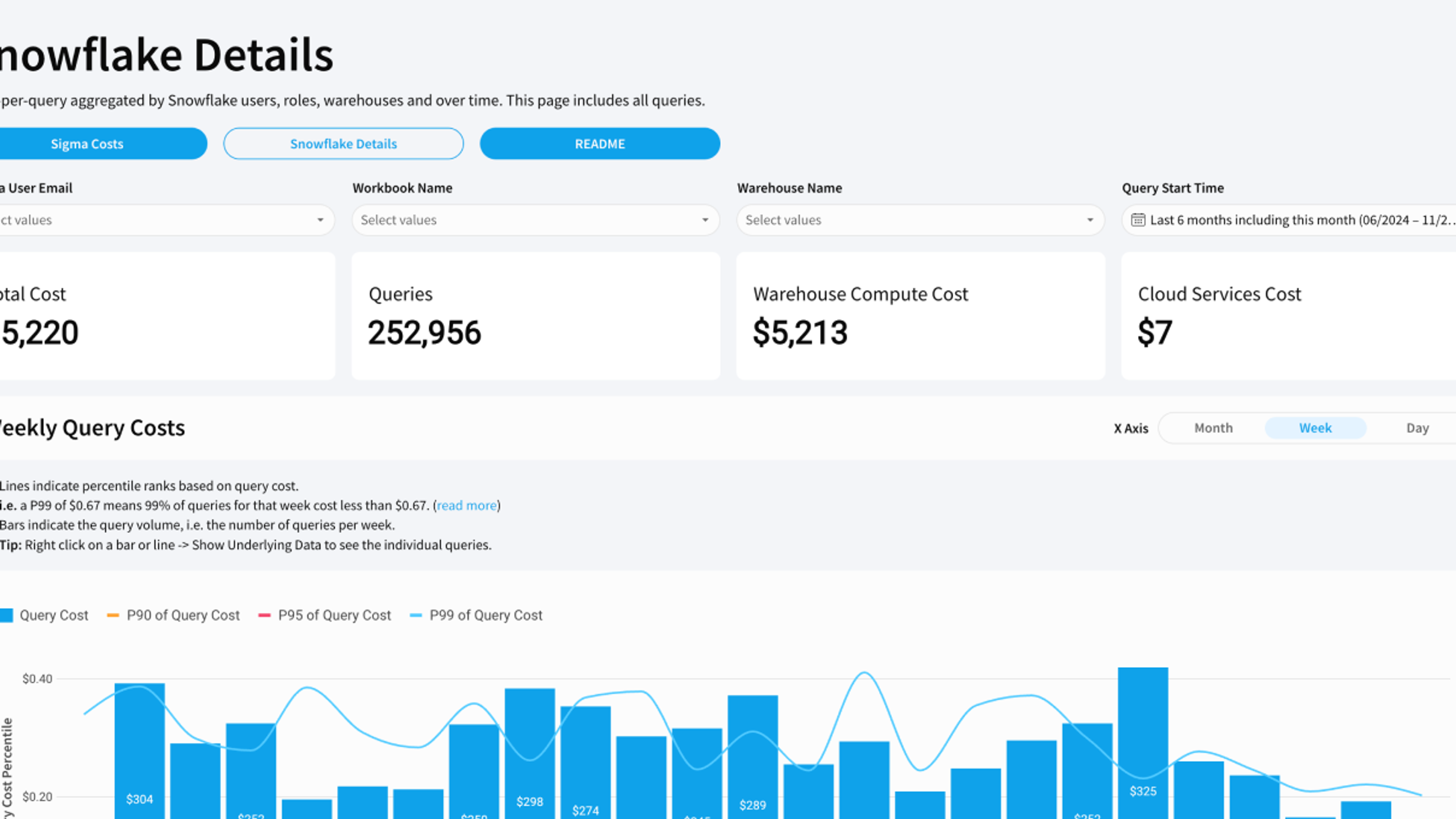Click the $298 bar in the chart
The height and width of the screenshot is (819, 1456).
(x=530, y=753)
